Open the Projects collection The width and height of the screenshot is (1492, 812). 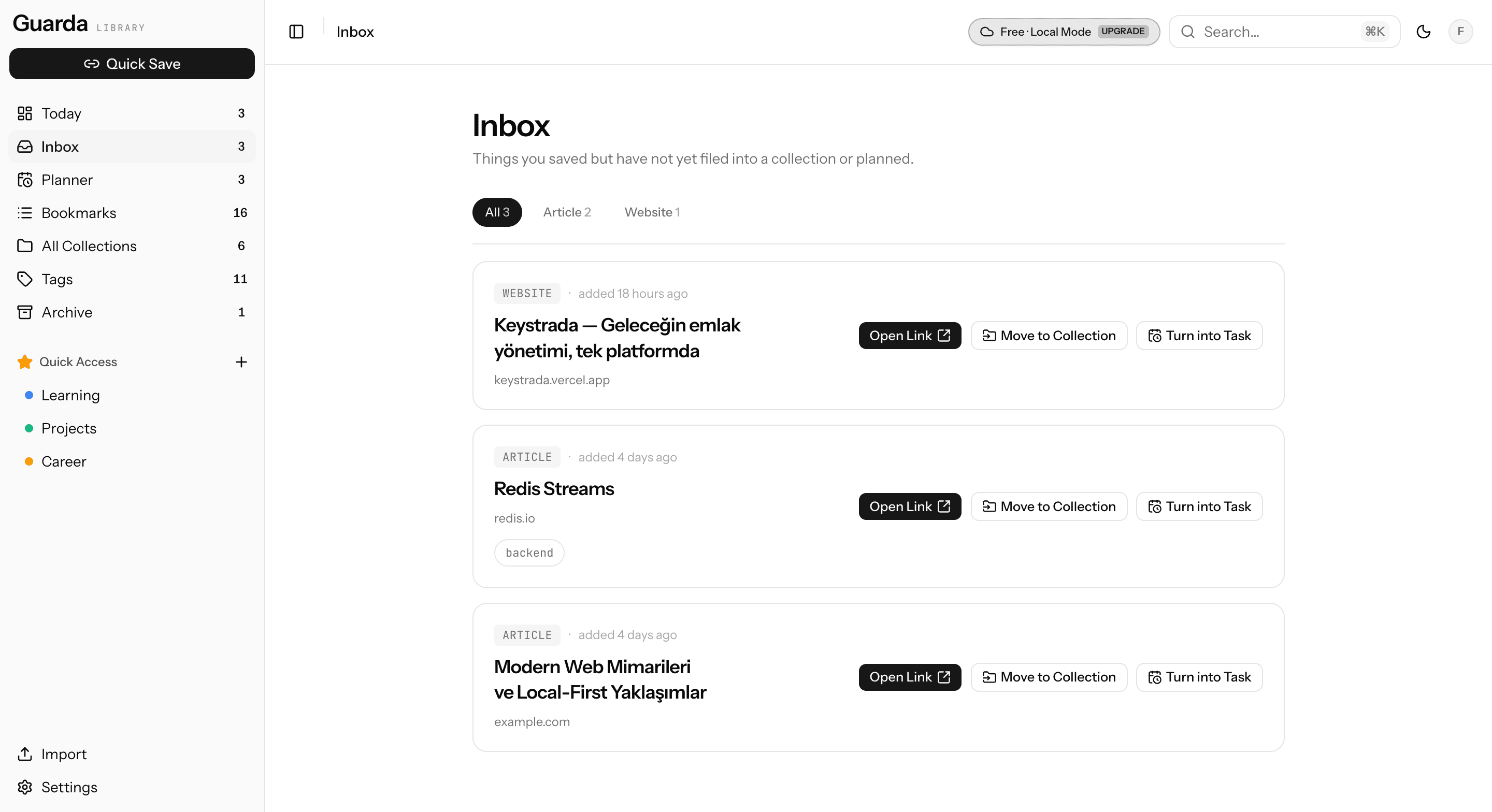click(x=132, y=429)
